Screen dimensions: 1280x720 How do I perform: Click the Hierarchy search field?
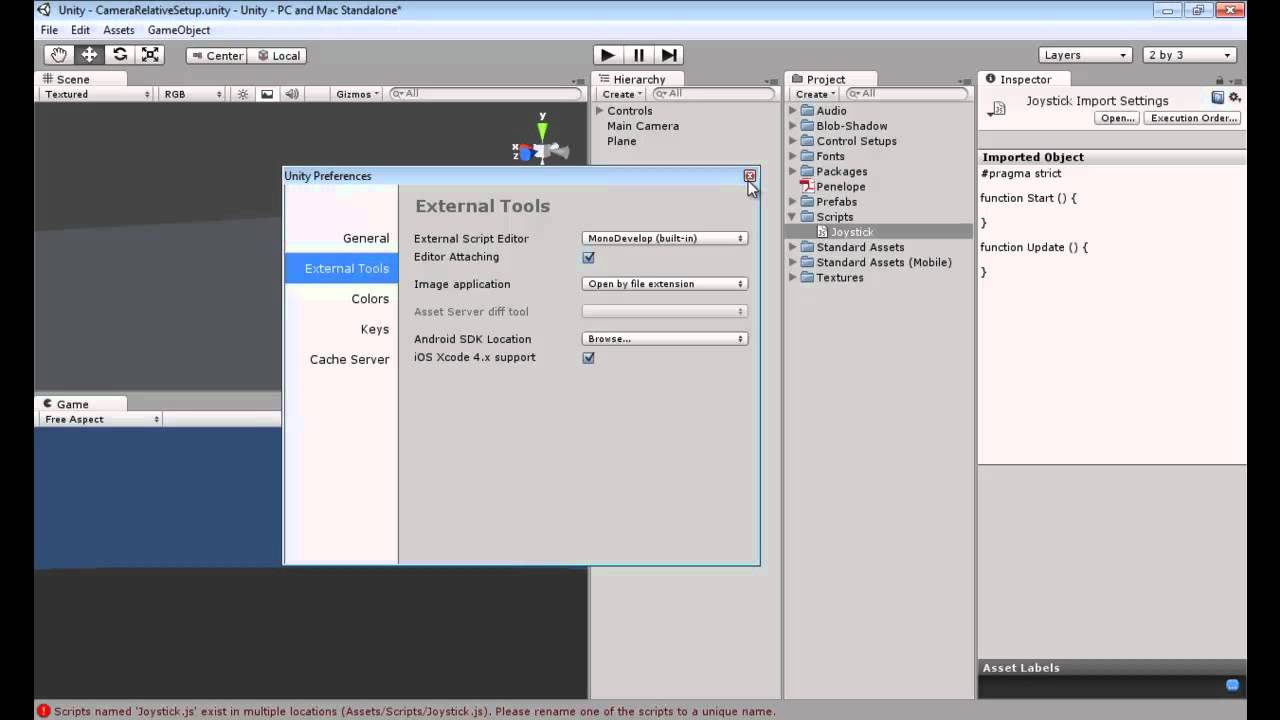714,94
